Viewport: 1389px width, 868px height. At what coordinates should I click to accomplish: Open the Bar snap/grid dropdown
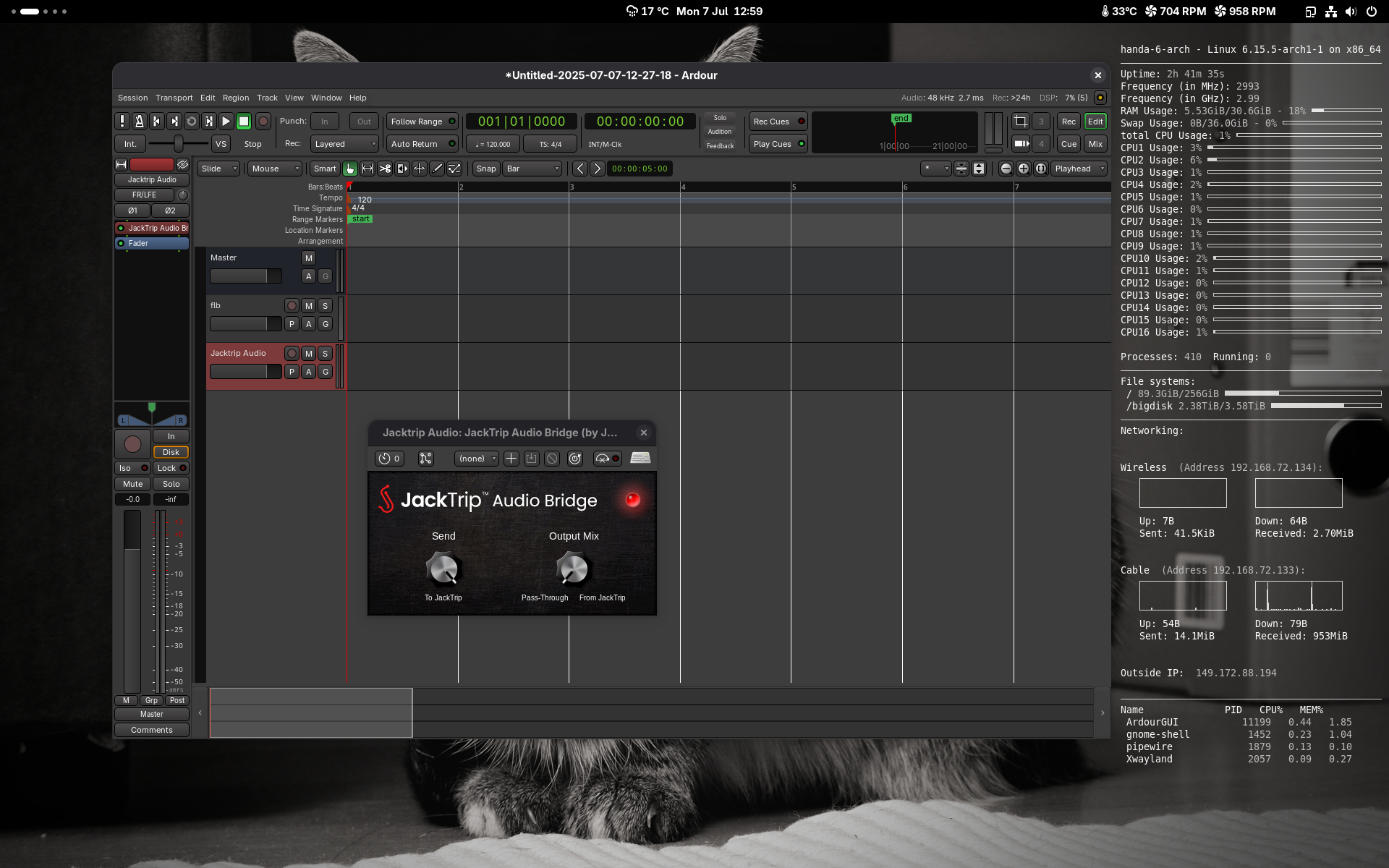532,169
